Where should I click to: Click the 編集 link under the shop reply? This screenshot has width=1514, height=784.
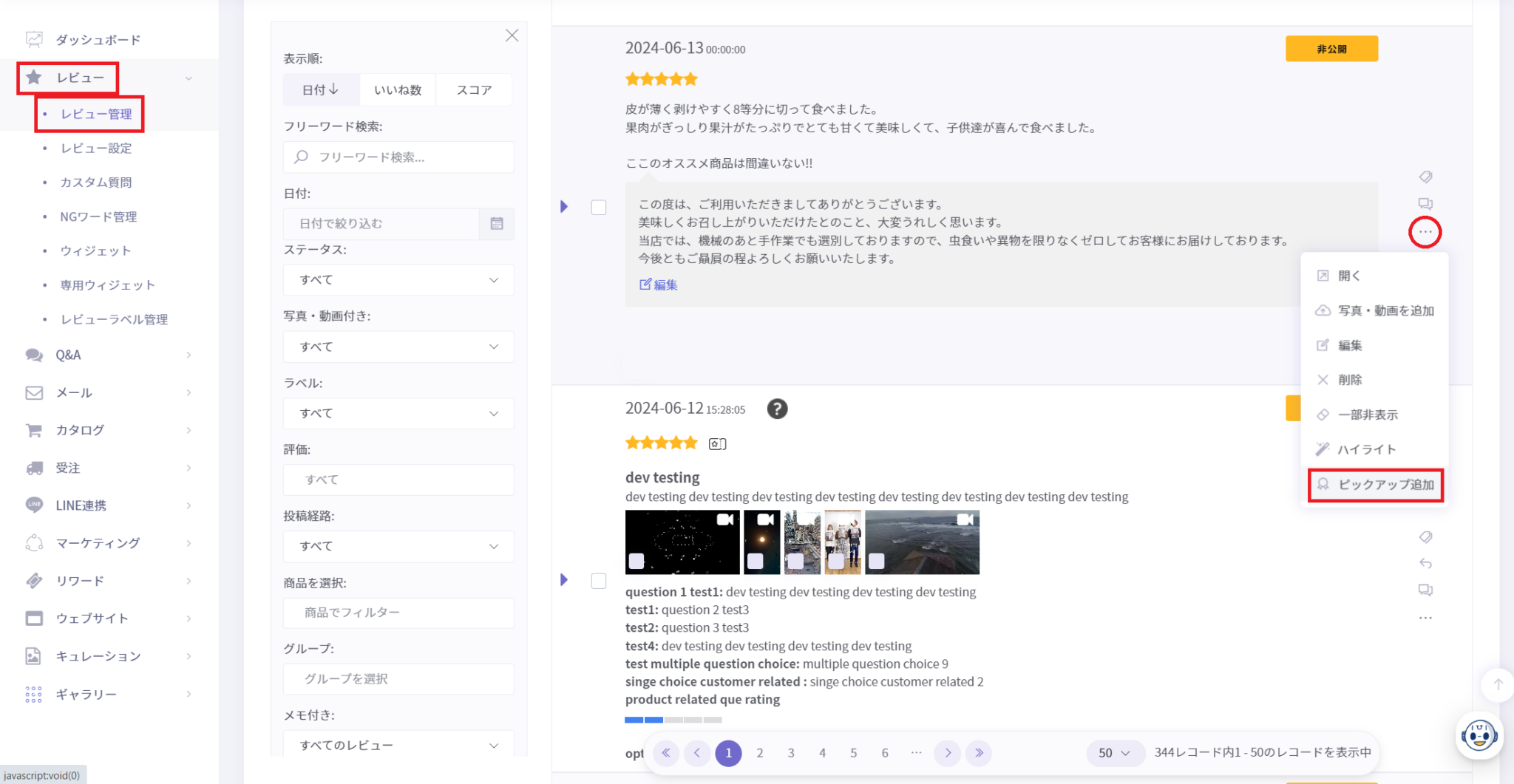tap(659, 284)
